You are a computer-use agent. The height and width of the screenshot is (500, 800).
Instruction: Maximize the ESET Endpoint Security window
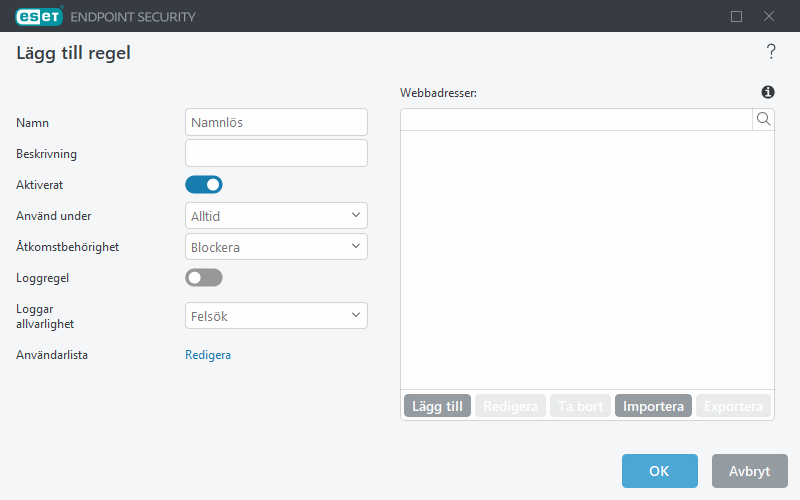[736, 16]
